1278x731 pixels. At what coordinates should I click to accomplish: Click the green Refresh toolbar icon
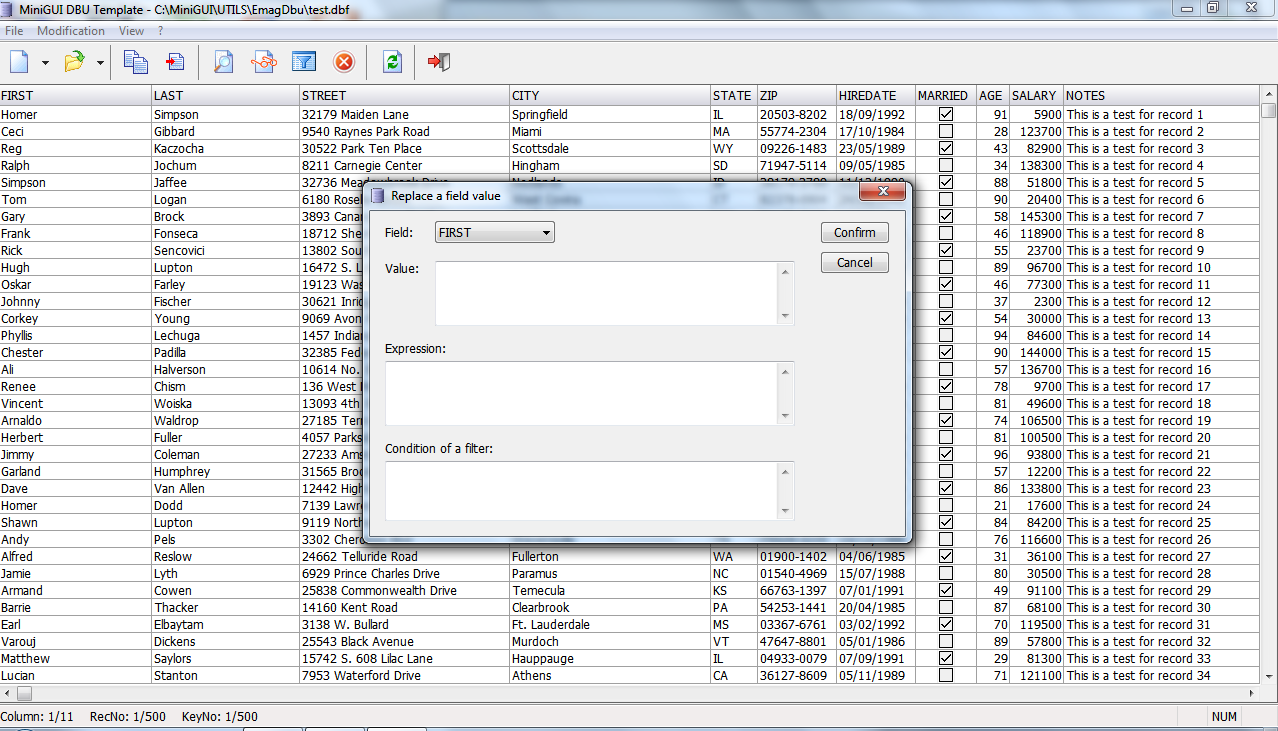coord(392,62)
